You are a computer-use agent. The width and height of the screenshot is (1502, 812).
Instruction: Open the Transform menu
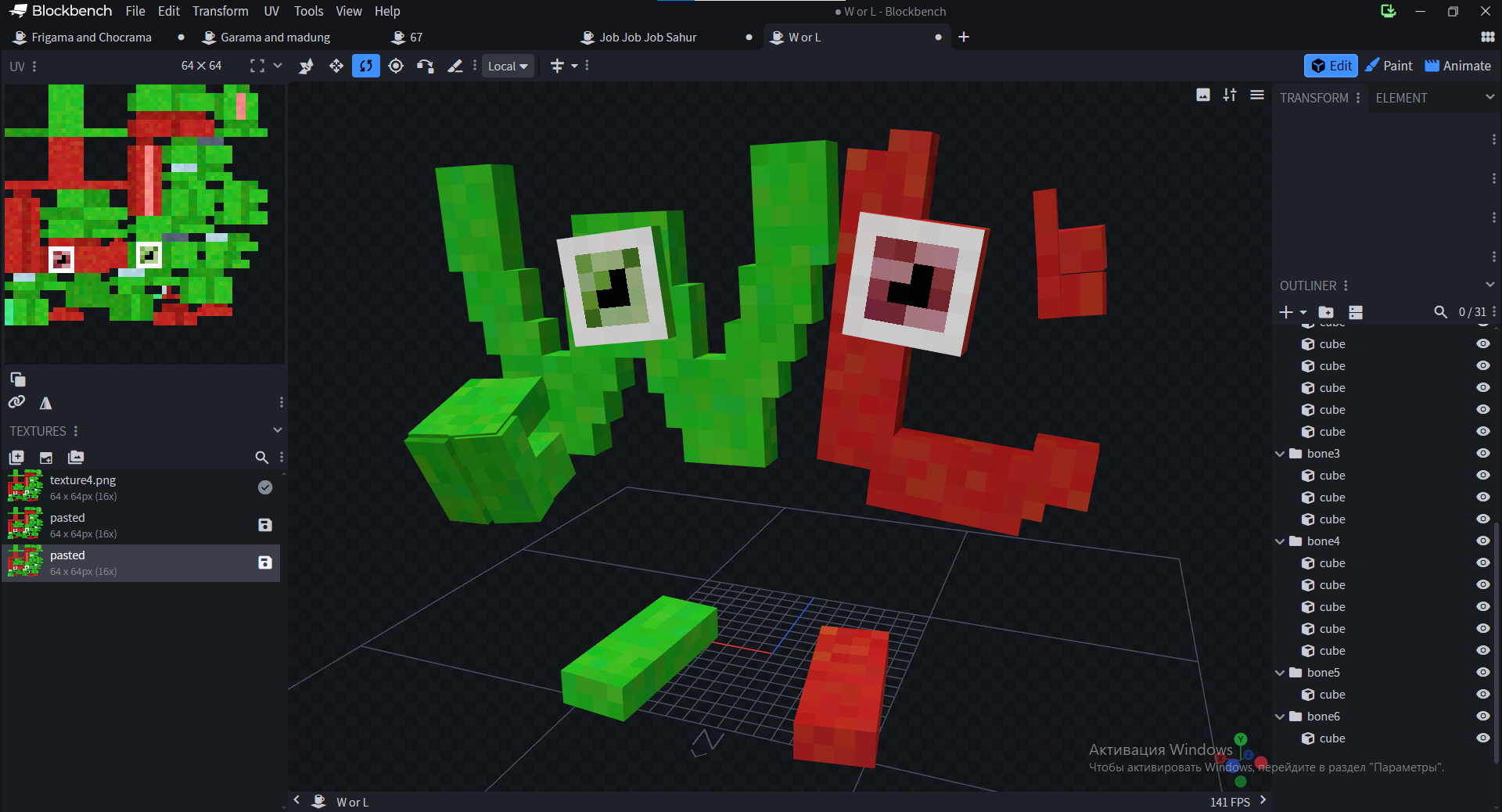(220, 11)
